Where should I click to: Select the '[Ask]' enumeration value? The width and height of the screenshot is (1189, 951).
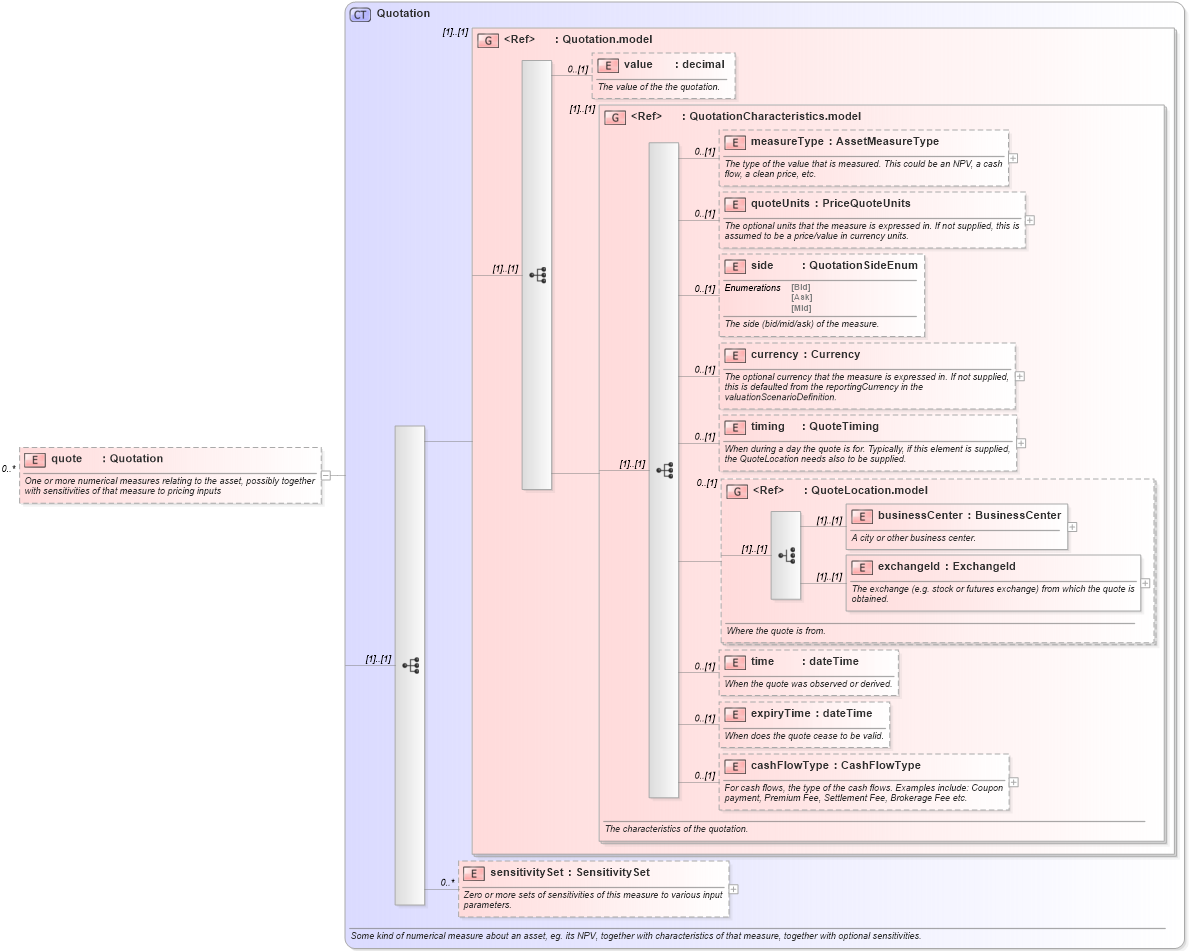tap(802, 297)
